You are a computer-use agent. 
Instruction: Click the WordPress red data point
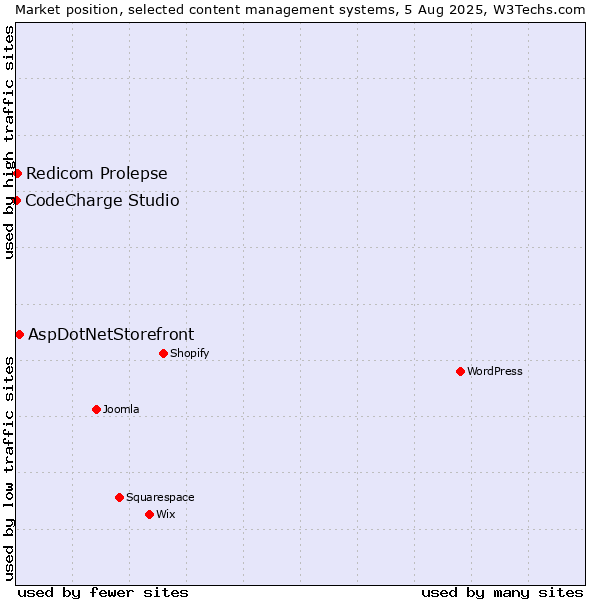(460, 371)
